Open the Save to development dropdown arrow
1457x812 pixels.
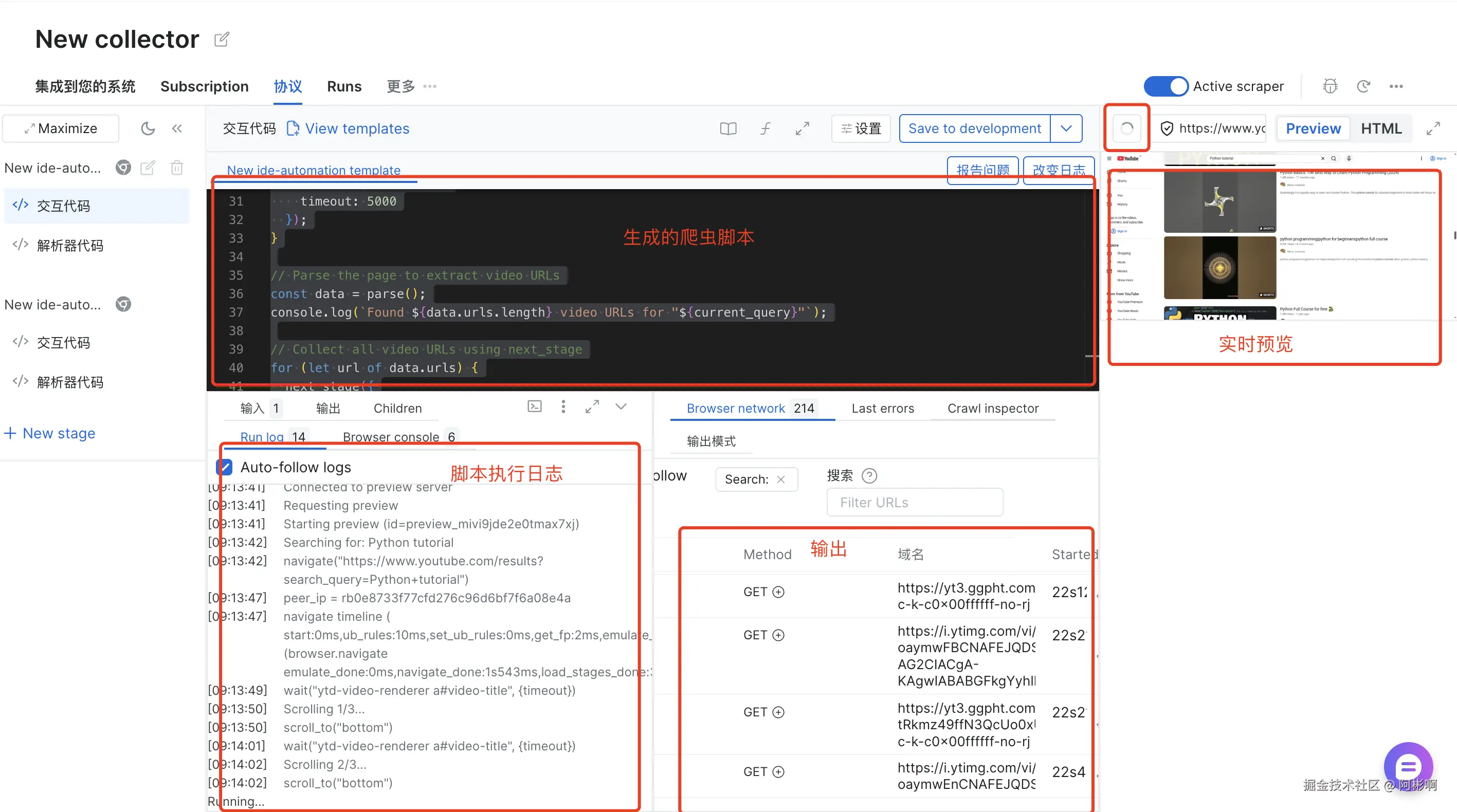(x=1066, y=128)
